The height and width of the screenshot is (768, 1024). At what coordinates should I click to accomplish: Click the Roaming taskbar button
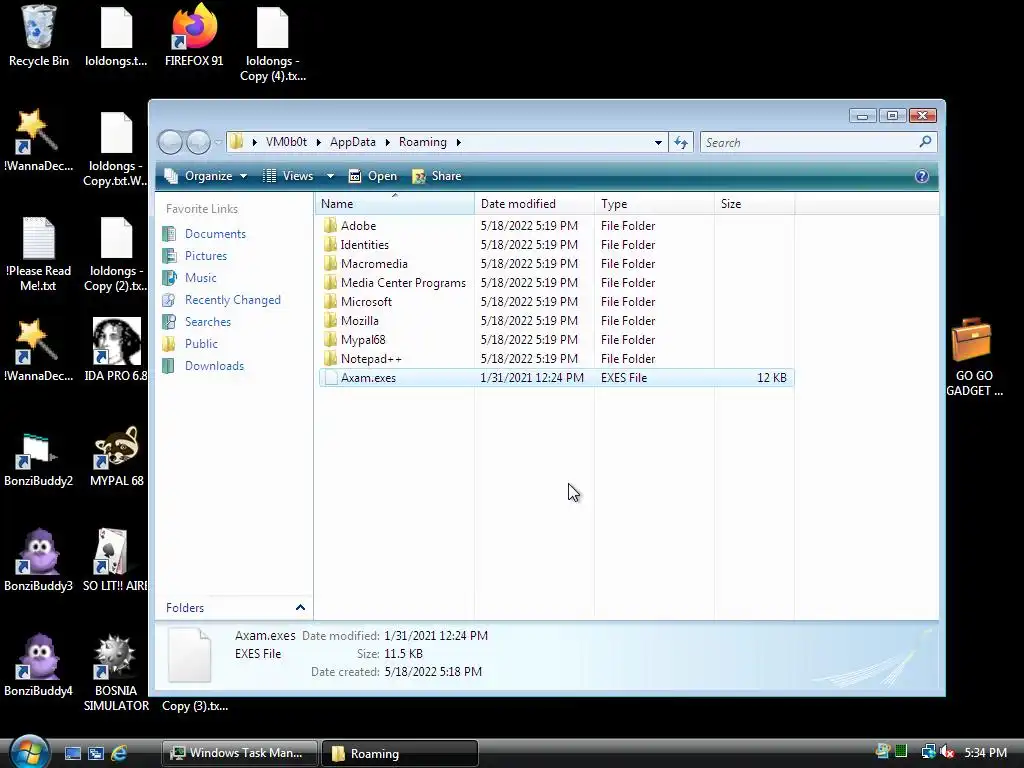pyautogui.click(x=400, y=753)
